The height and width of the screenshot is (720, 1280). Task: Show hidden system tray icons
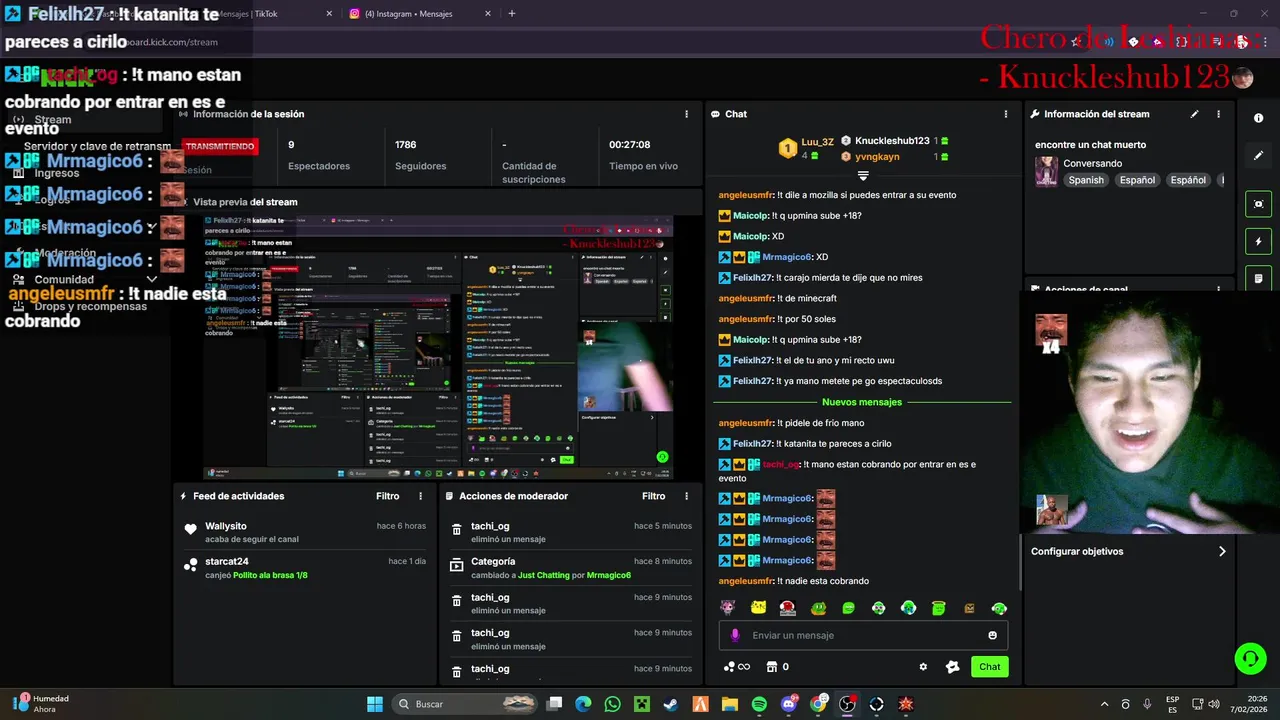[x=1104, y=704]
